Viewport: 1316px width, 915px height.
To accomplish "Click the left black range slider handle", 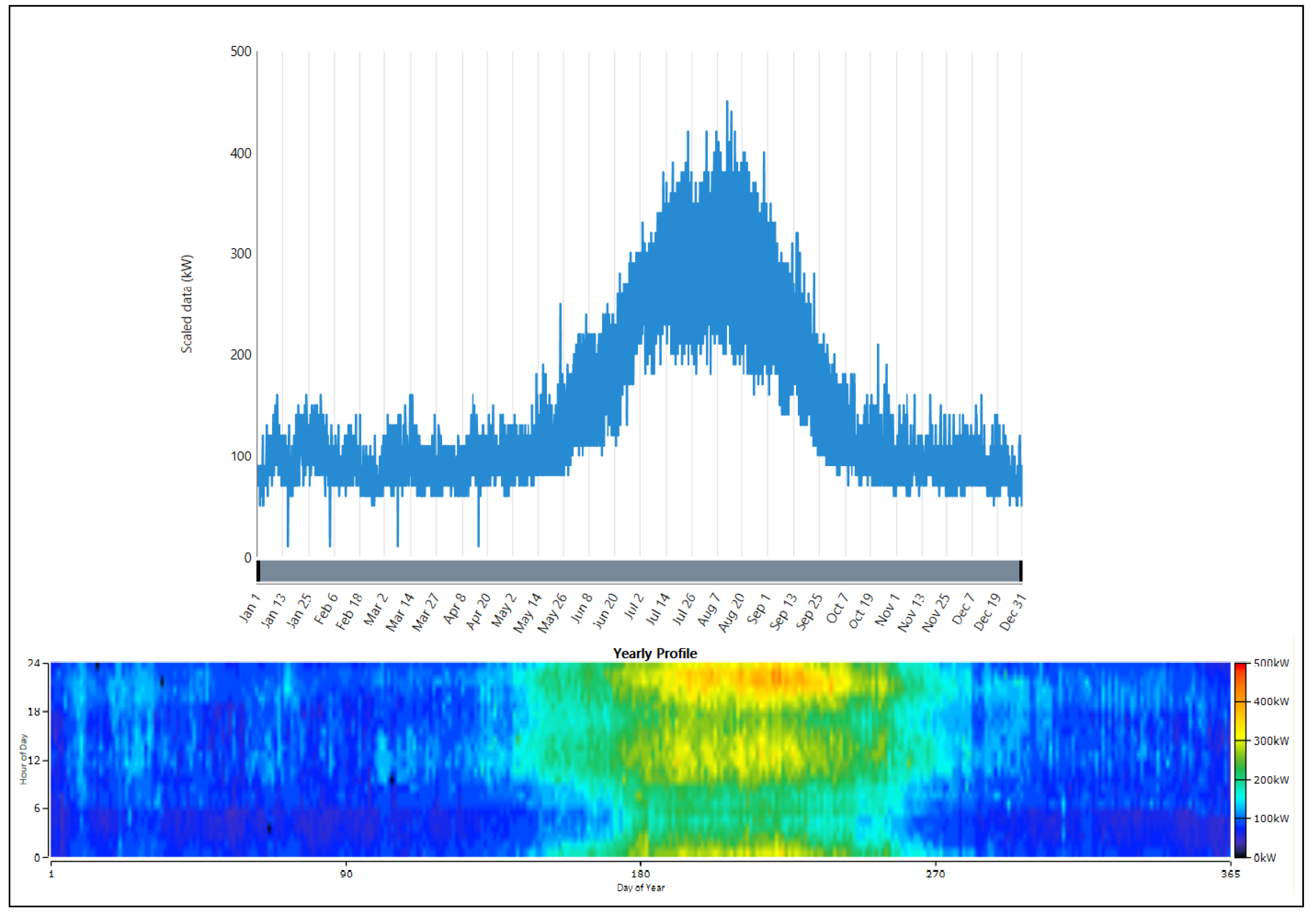I will click(x=259, y=571).
